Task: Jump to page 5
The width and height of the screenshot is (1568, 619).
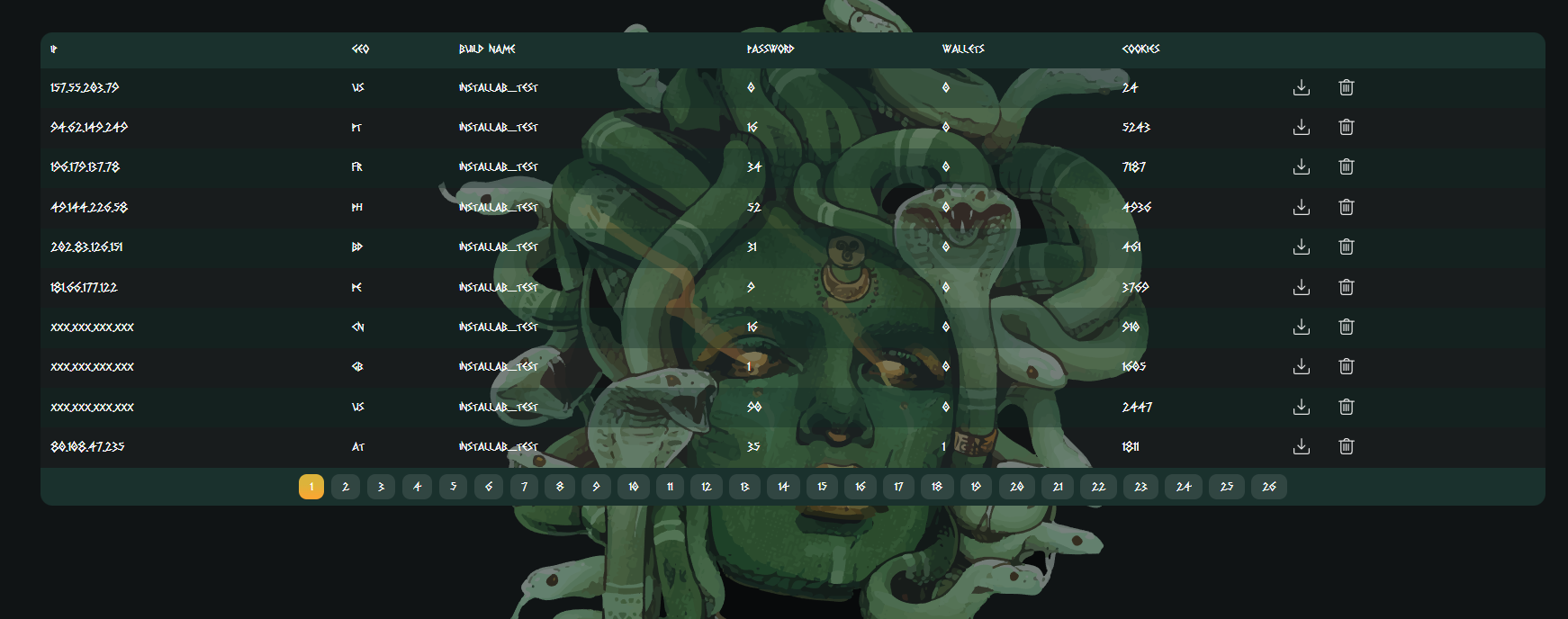Action: [453, 487]
